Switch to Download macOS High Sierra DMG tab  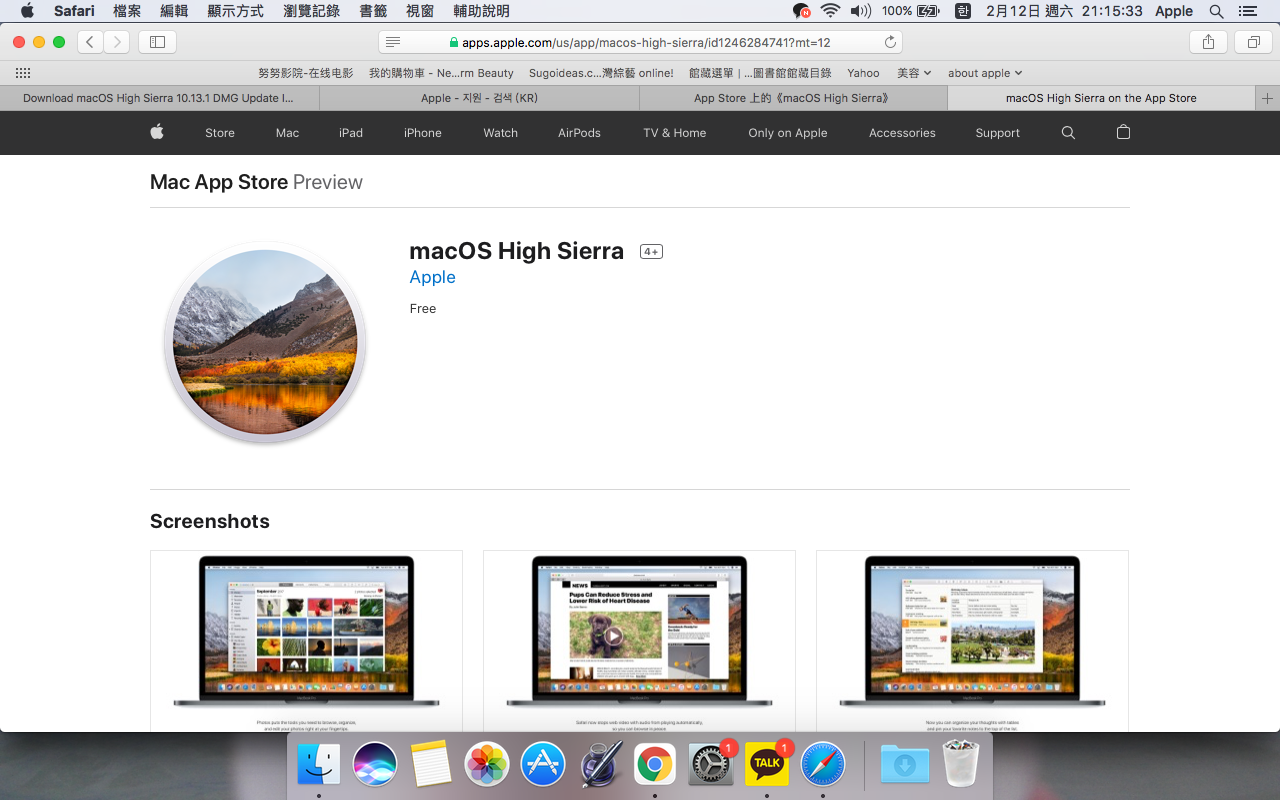coord(159,98)
